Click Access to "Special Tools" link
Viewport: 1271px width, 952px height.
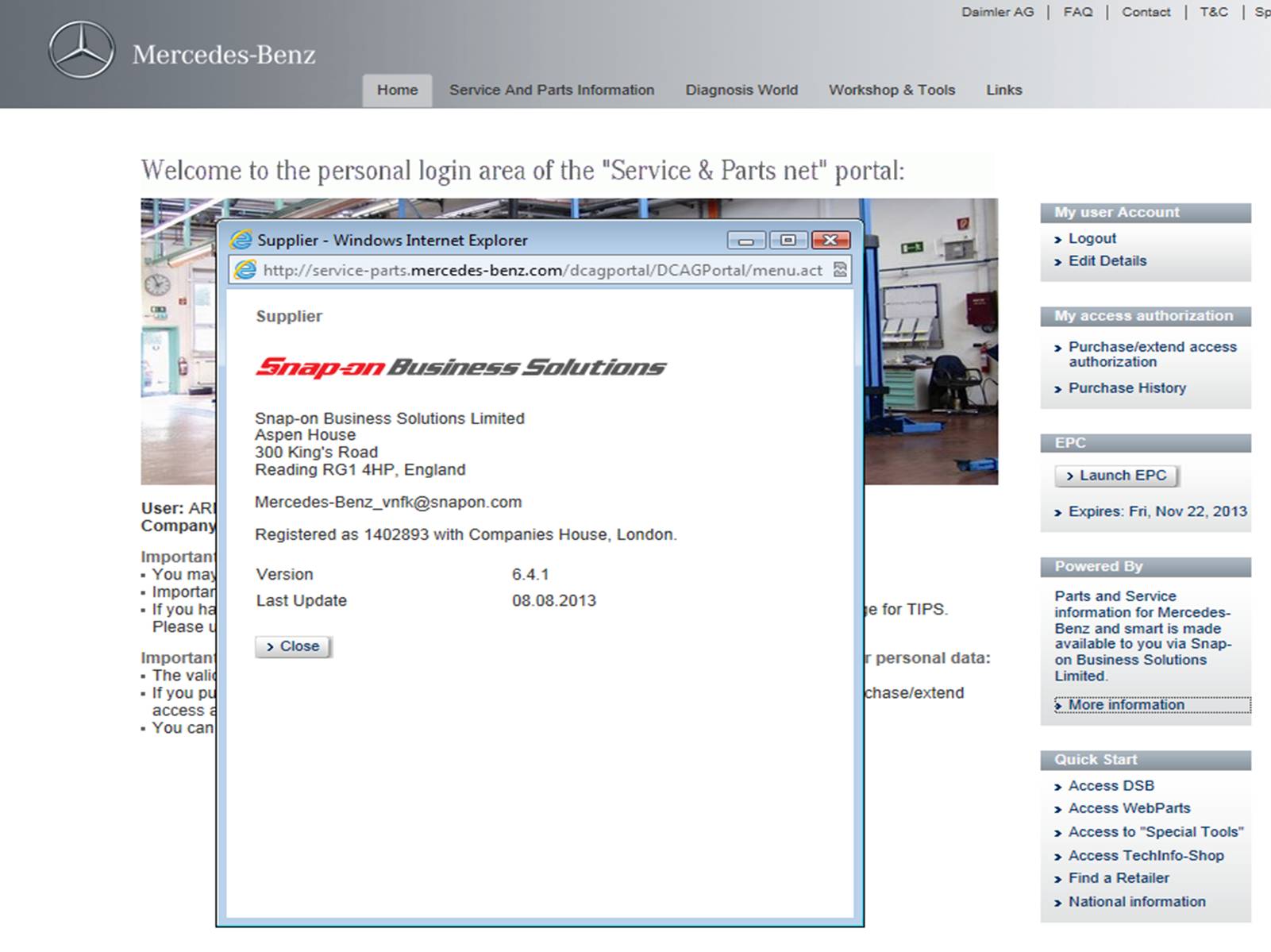1156,831
